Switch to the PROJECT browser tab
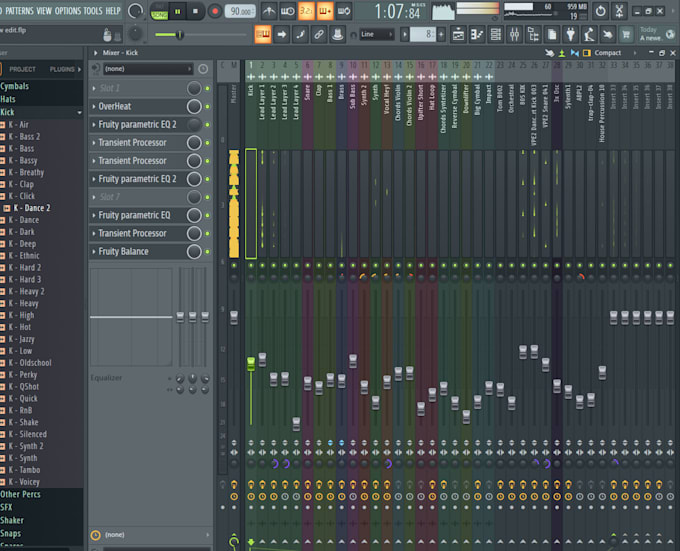 point(23,69)
